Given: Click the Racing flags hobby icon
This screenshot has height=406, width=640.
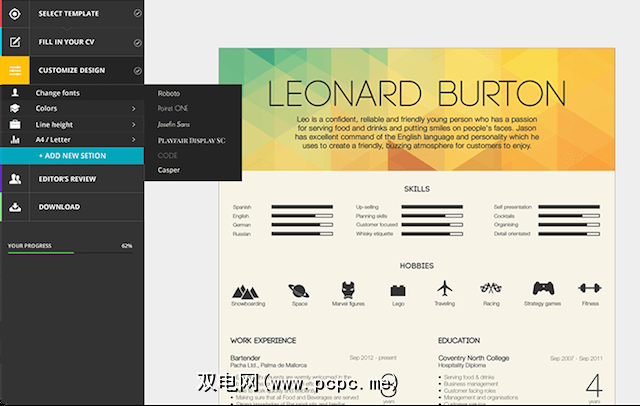Looking at the screenshot, I should (491, 288).
